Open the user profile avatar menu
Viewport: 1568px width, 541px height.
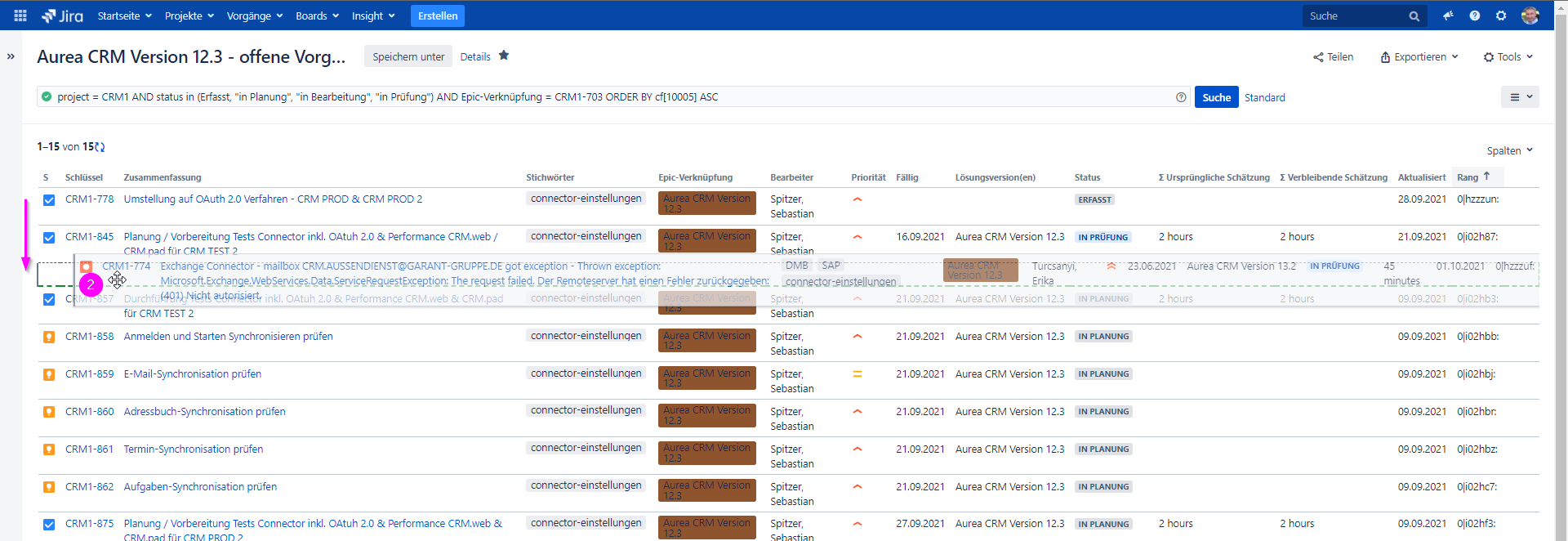tap(1530, 16)
